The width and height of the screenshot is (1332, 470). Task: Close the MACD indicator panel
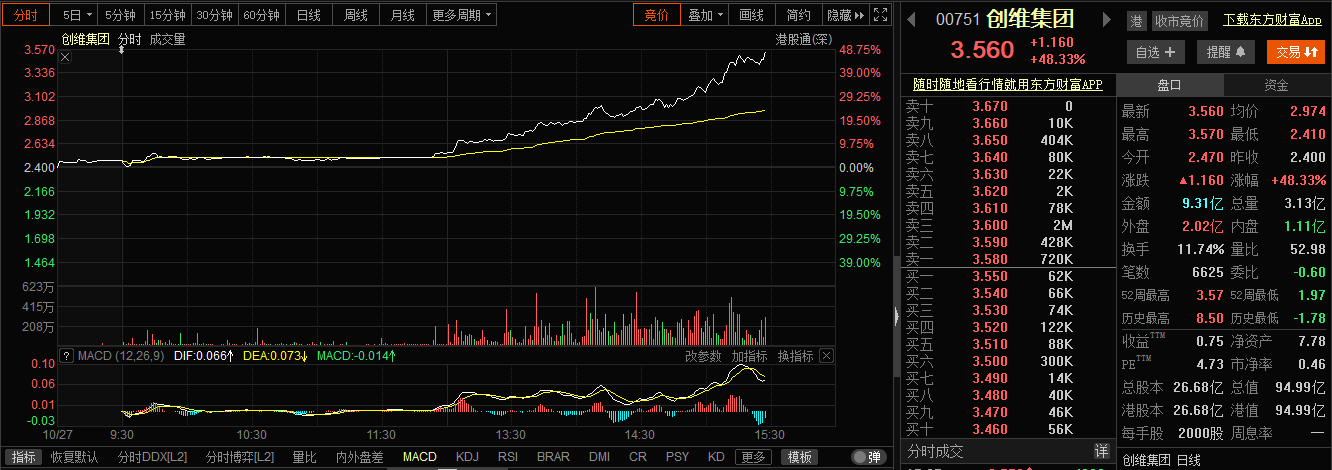(x=827, y=356)
